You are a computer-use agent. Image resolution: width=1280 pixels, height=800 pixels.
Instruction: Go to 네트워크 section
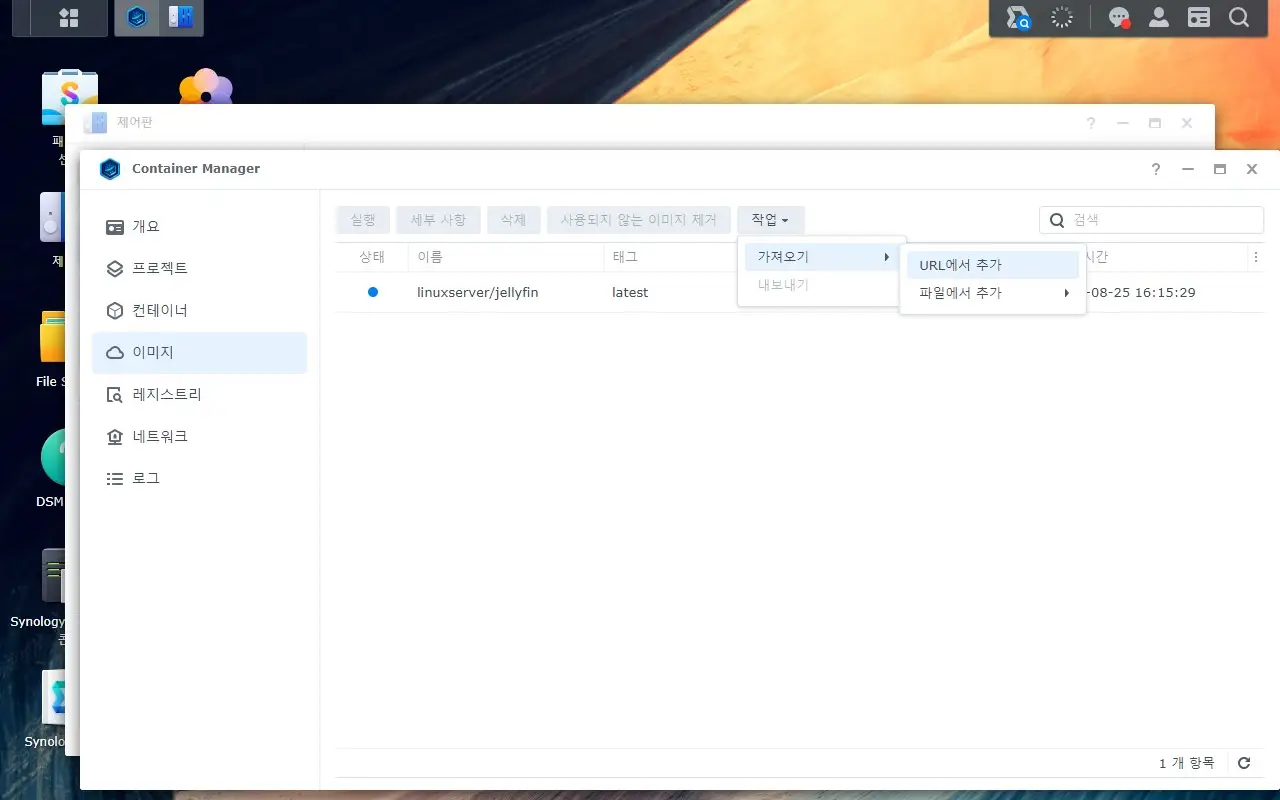(199, 437)
